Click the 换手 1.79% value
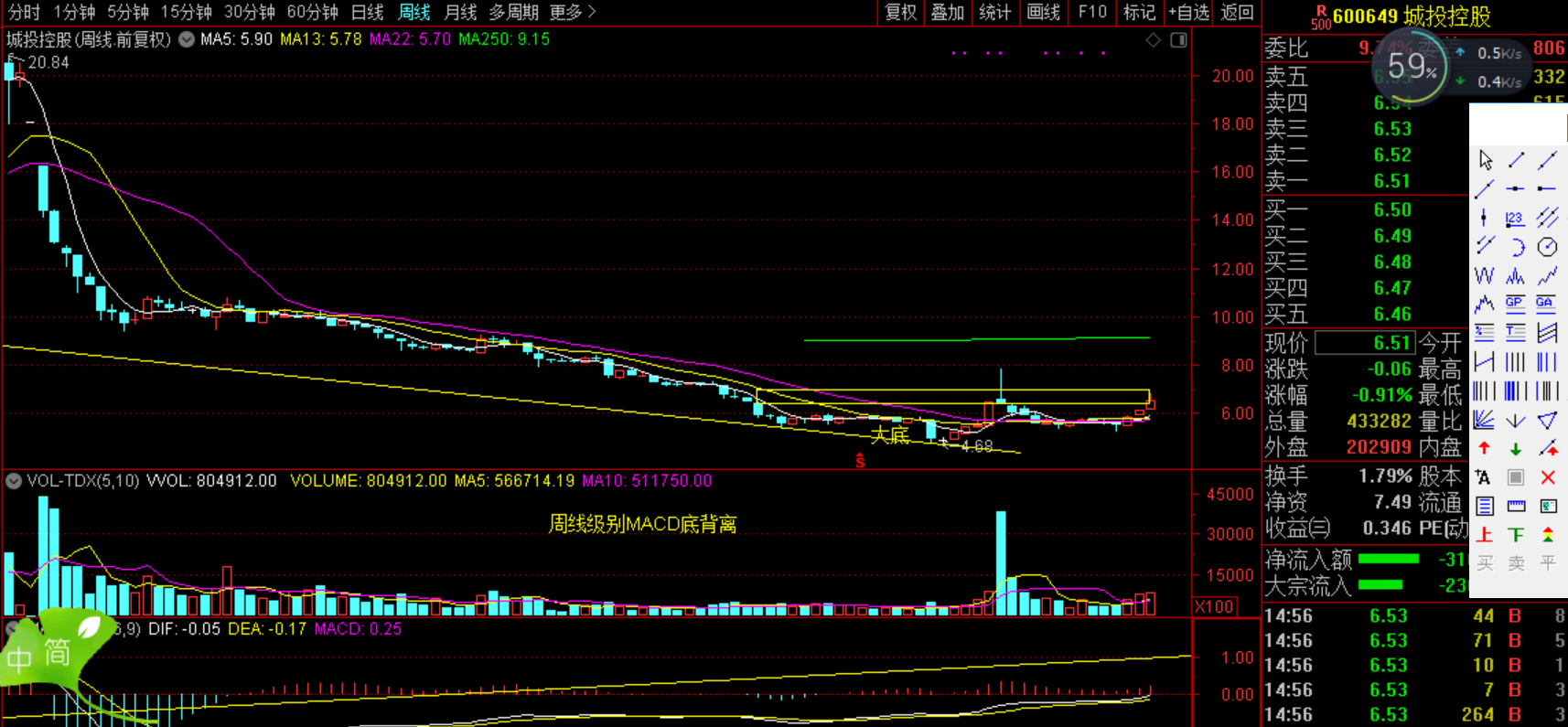This screenshot has height=727, width=1568. [1385, 476]
